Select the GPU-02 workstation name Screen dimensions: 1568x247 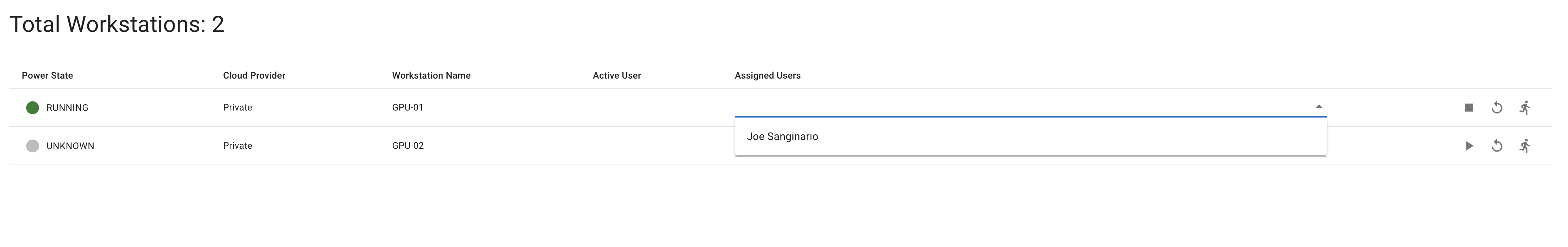[x=408, y=146]
